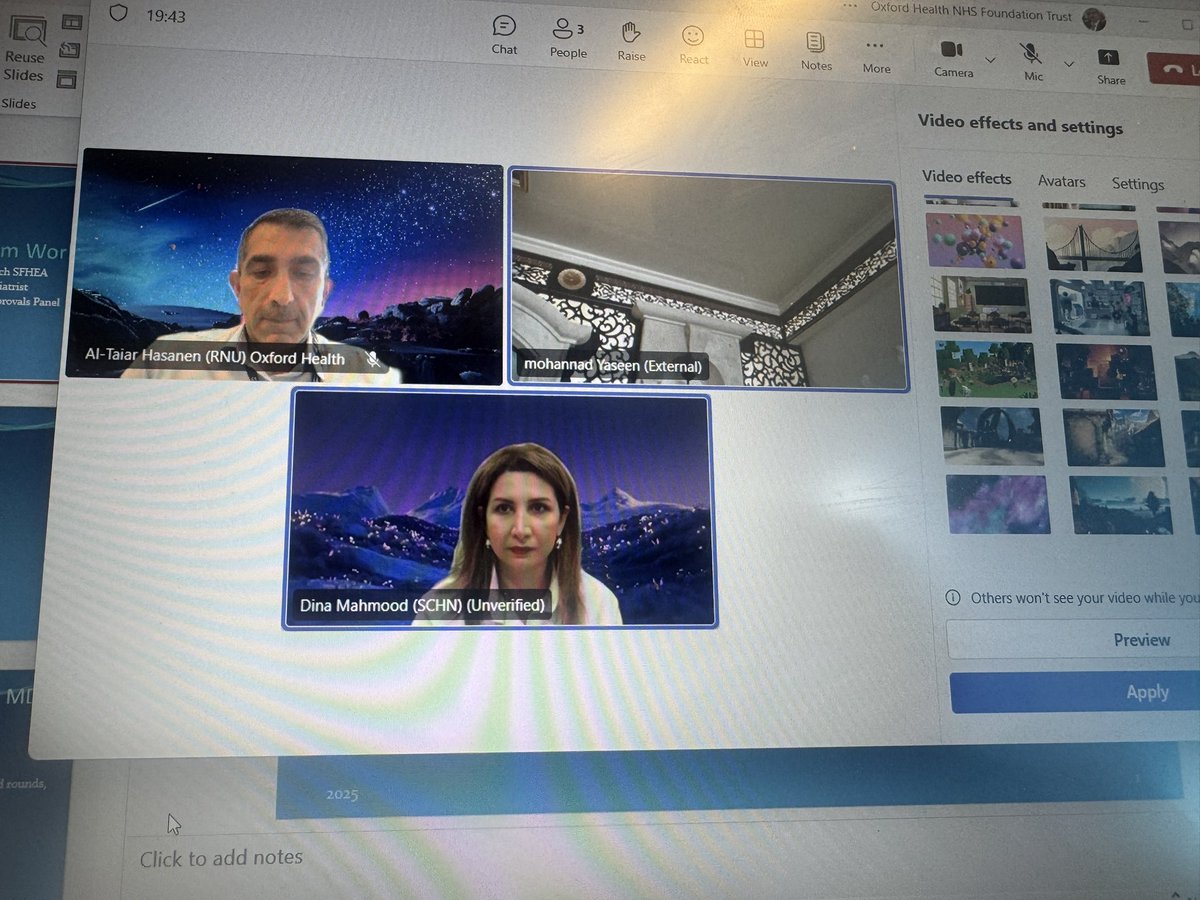Click the Video effects and settings heading
Image resolution: width=1200 pixels, height=900 pixels.
pos(1020,125)
